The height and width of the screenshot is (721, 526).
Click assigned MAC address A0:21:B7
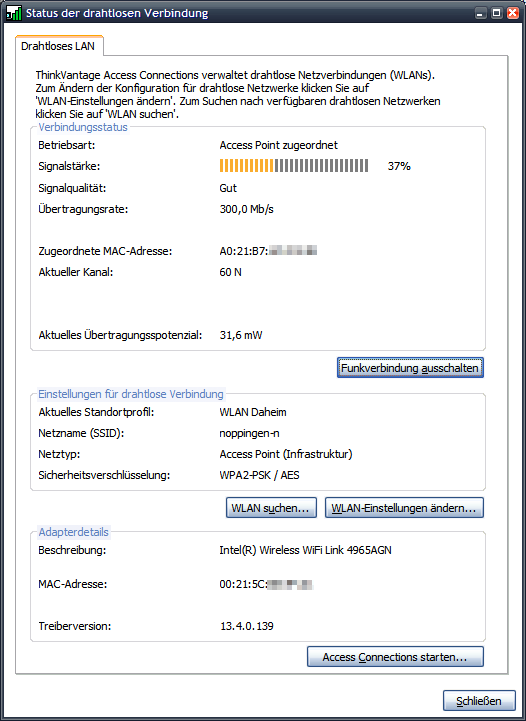[x=269, y=251]
